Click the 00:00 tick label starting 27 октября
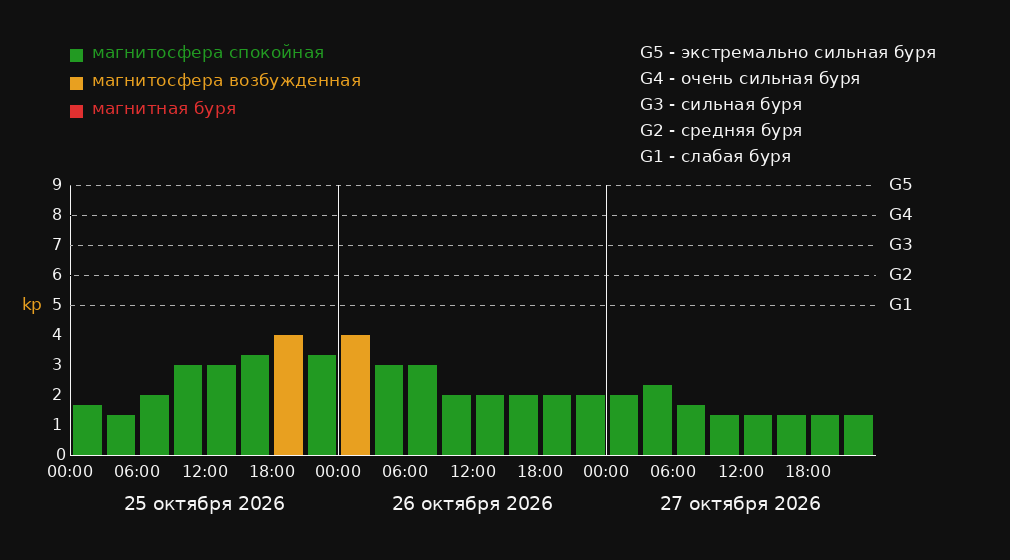This screenshot has height=560, width=1010. click(606, 472)
